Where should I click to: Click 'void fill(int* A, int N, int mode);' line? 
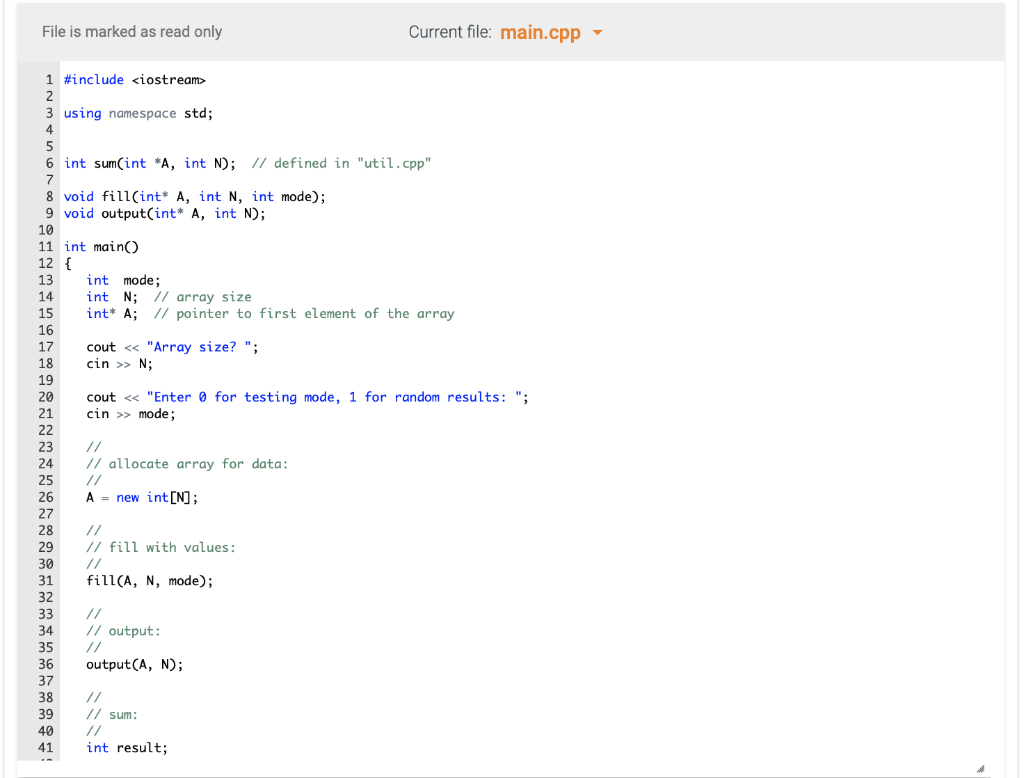pyautogui.click(x=195, y=197)
